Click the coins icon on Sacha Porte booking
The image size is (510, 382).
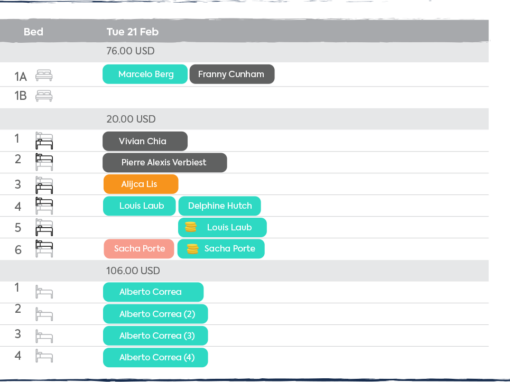[x=193, y=249]
